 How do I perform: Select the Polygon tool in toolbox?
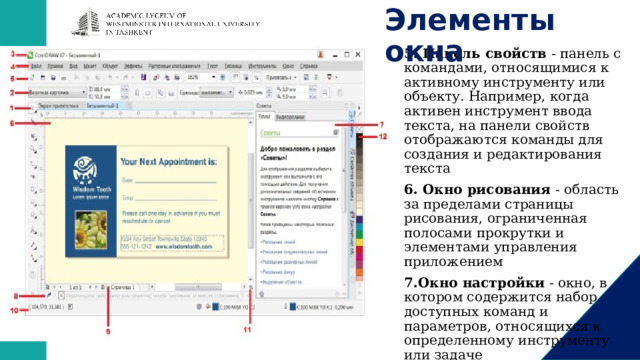(x=33, y=216)
